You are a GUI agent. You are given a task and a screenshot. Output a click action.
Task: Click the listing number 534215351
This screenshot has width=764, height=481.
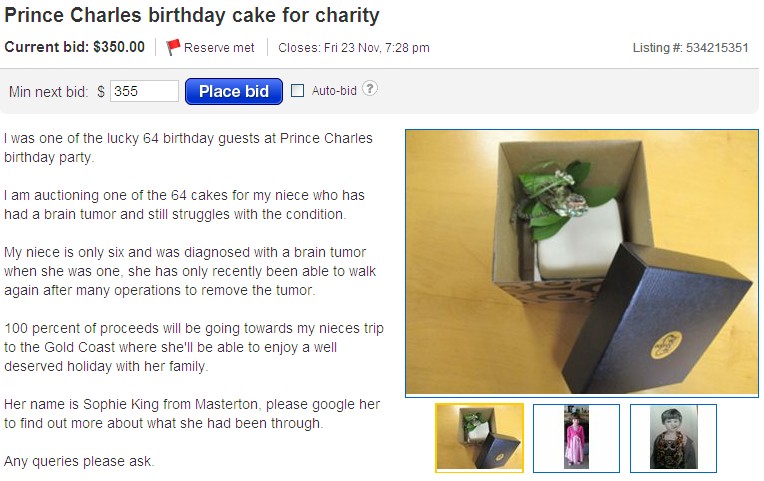717,47
